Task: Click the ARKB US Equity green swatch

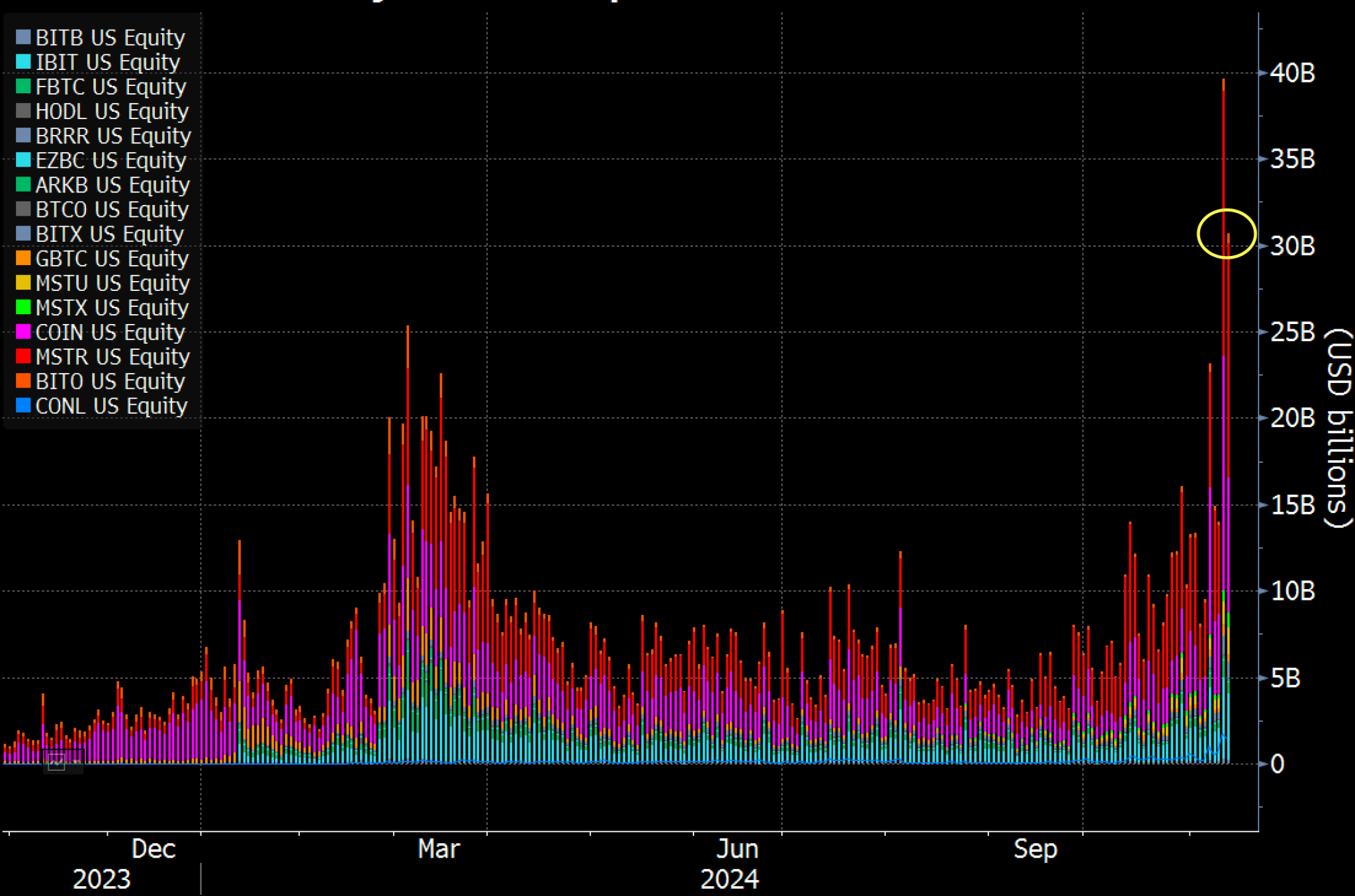Action: coord(23,184)
